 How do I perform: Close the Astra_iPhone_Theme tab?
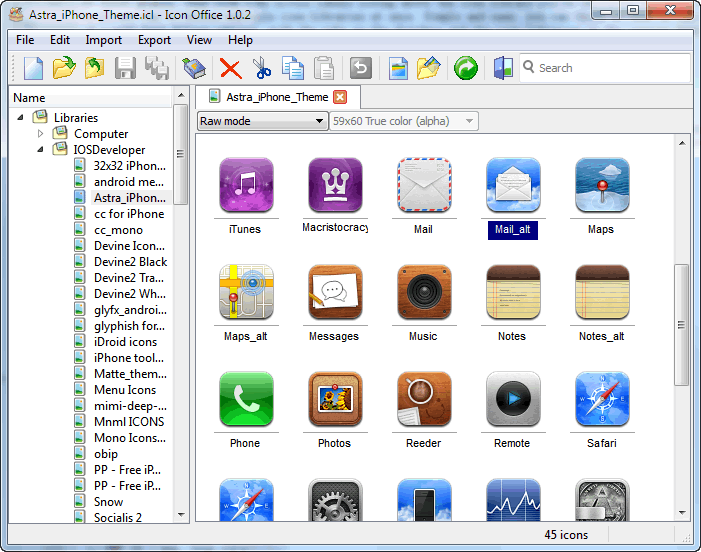(x=340, y=97)
